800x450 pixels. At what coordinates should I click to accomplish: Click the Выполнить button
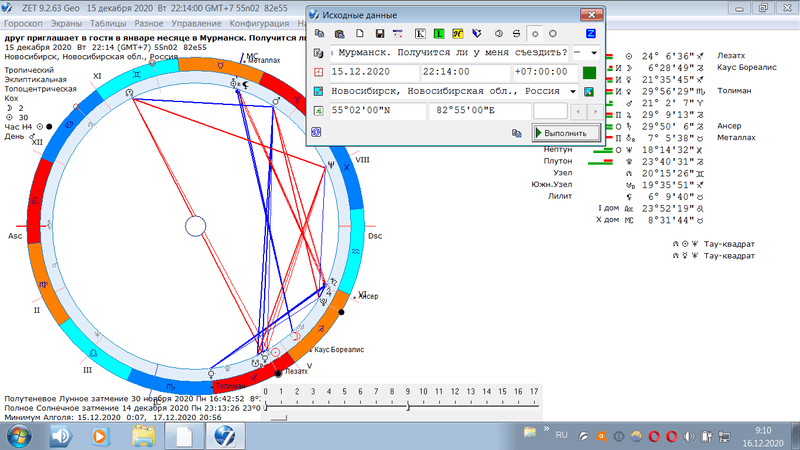[567, 132]
